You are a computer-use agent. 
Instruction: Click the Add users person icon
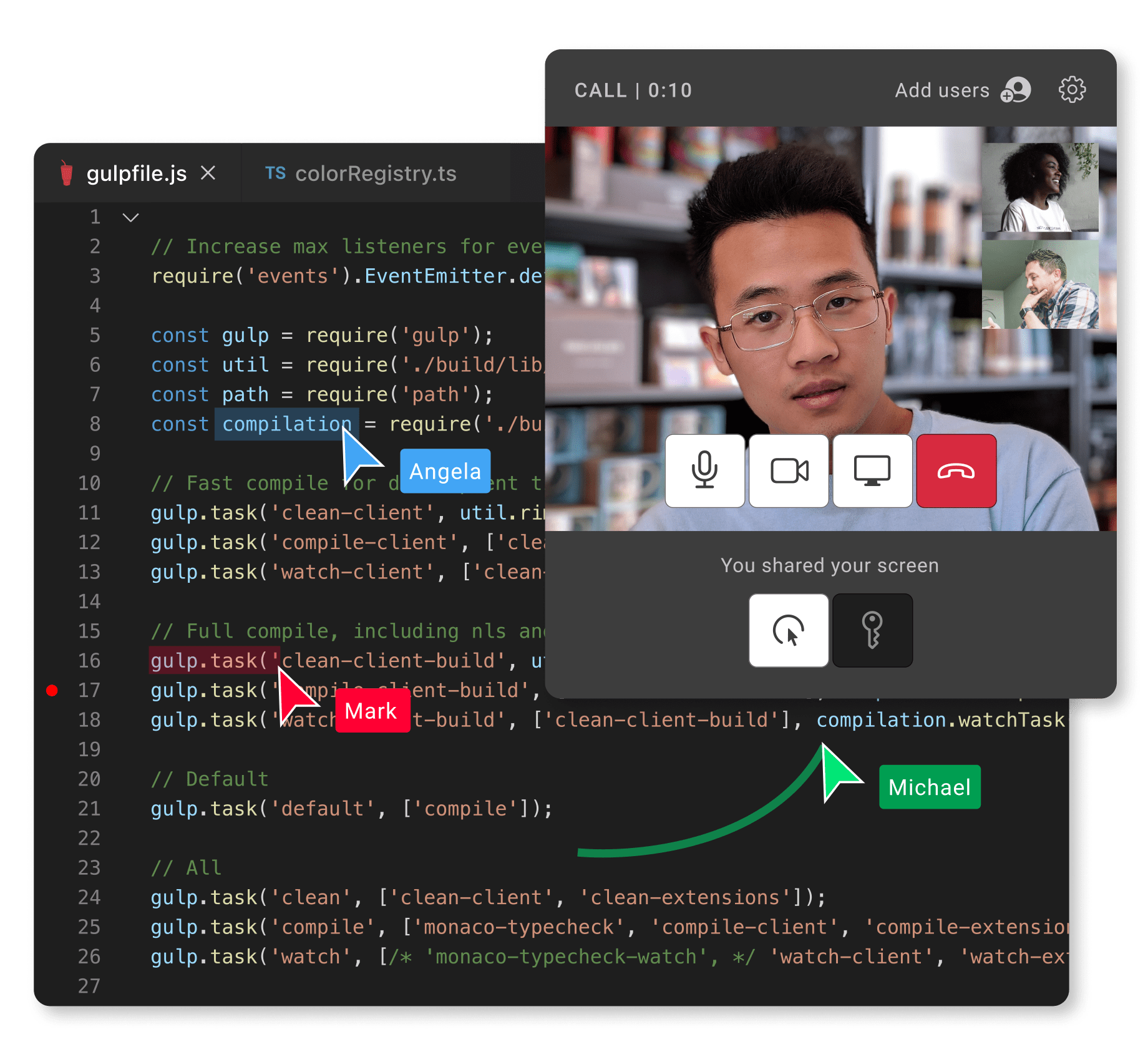coord(1016,90)
